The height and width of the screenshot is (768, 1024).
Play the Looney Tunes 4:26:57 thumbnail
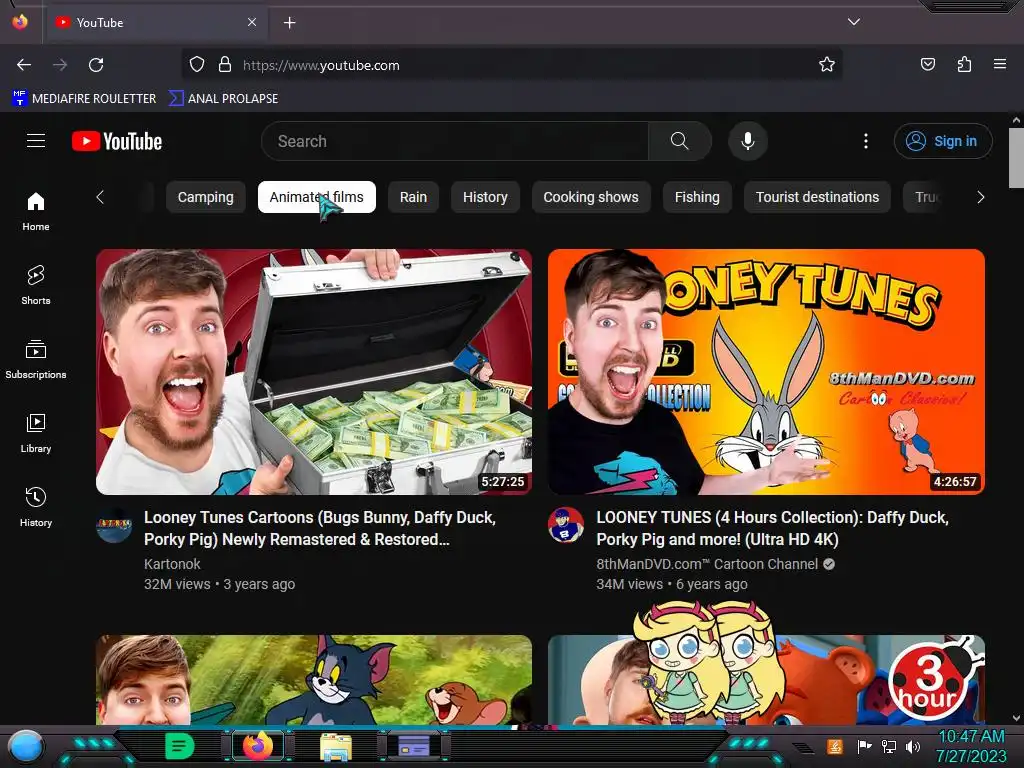(x=767, y=372)
